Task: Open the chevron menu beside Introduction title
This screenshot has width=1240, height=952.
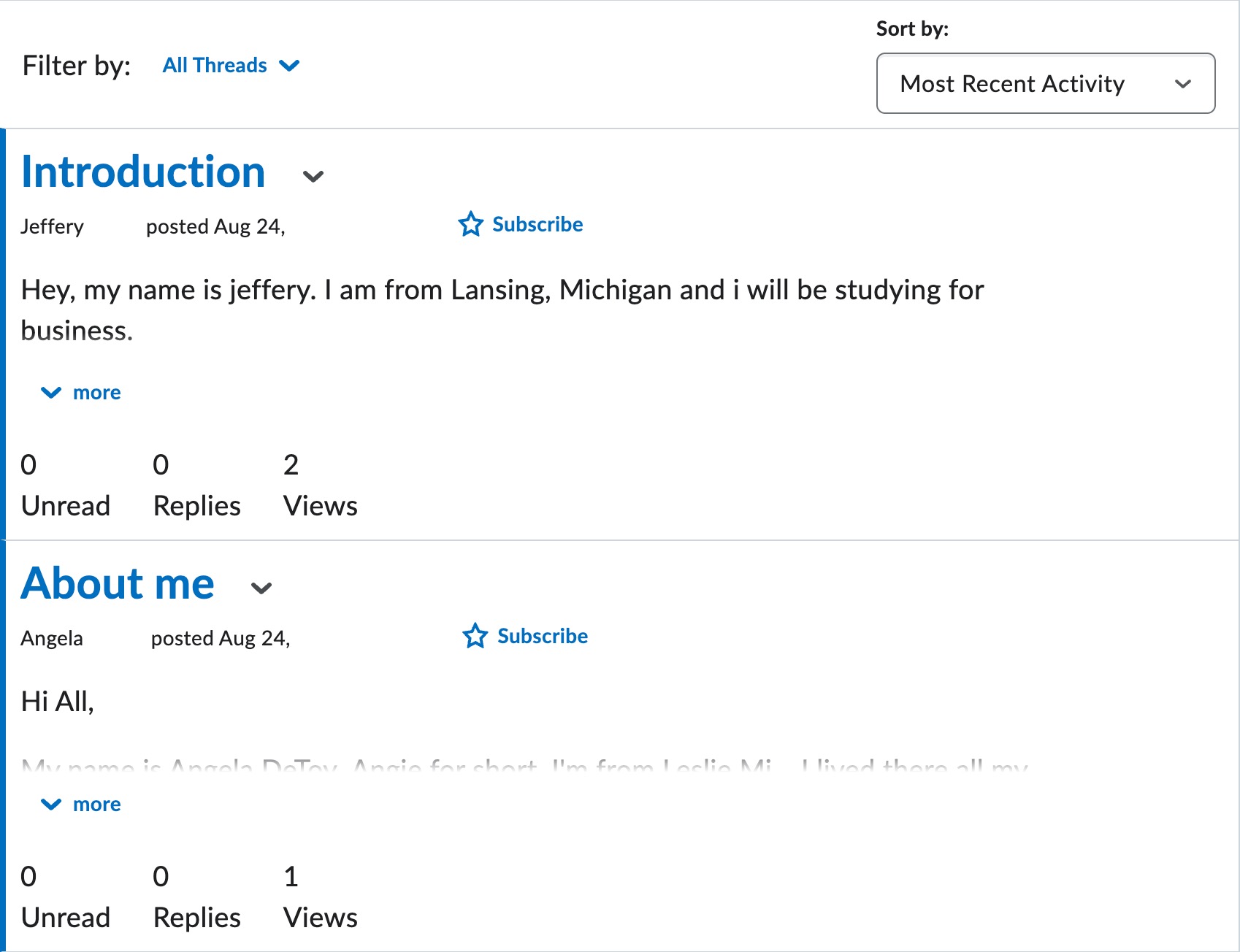Action: [313, 176]
